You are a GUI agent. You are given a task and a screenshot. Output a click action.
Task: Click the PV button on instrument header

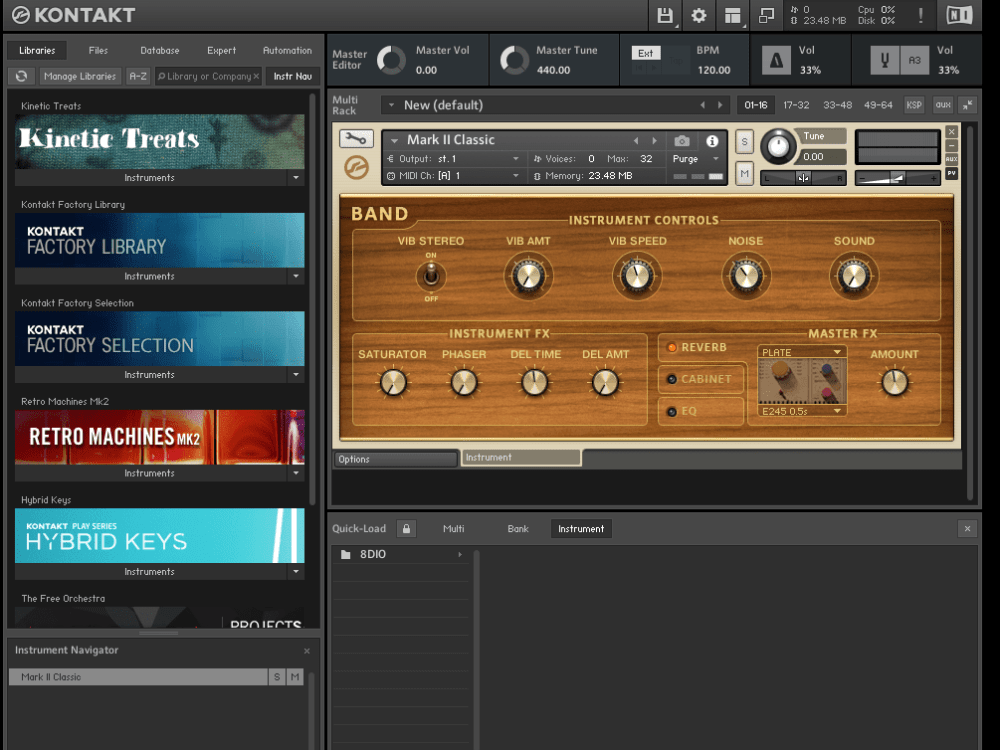point(952,173)
